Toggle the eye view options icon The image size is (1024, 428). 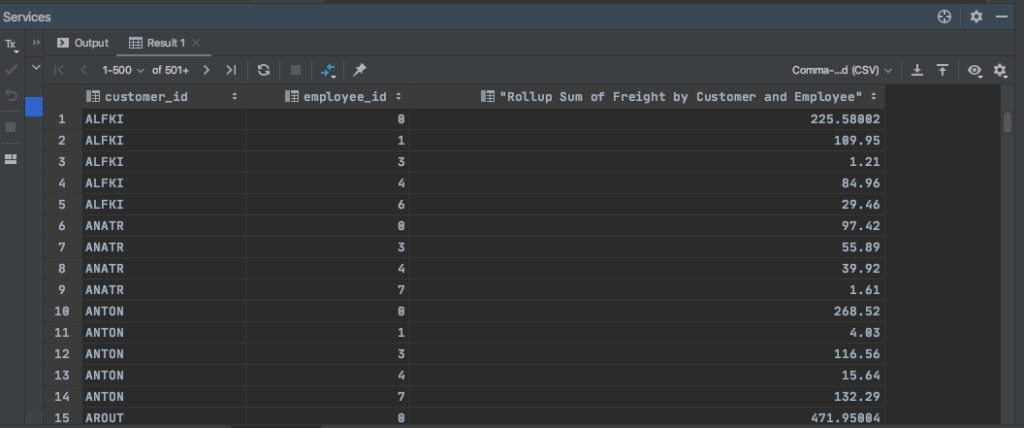[975, 71]
